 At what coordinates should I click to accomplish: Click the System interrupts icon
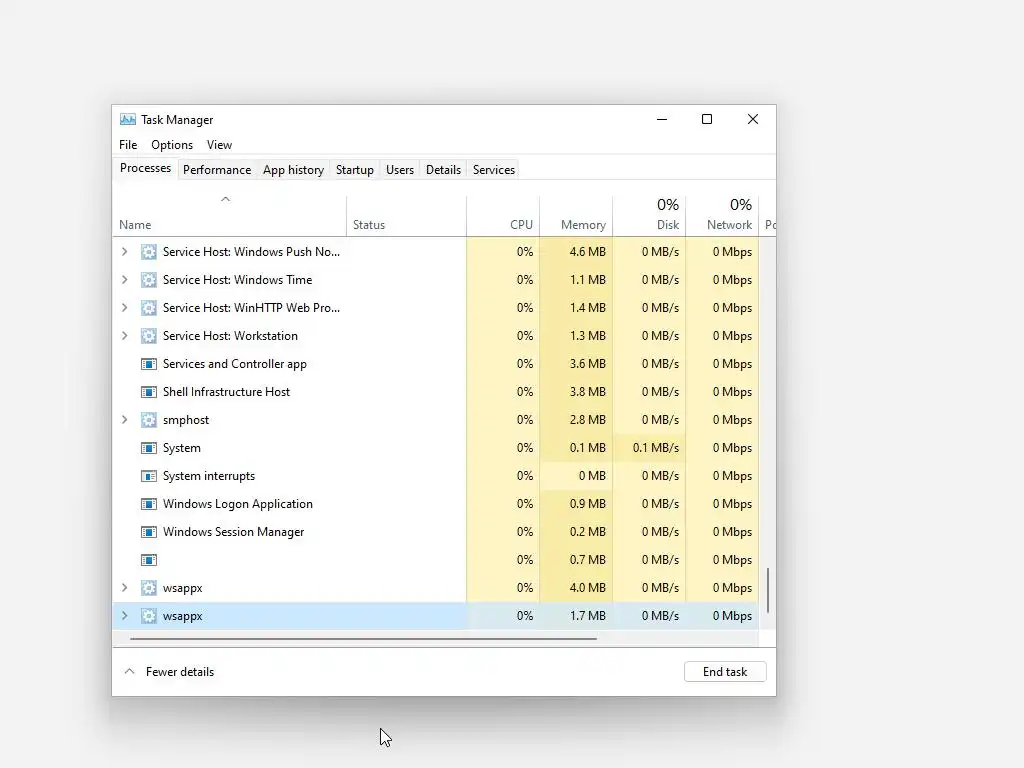(x=149, y=476)
